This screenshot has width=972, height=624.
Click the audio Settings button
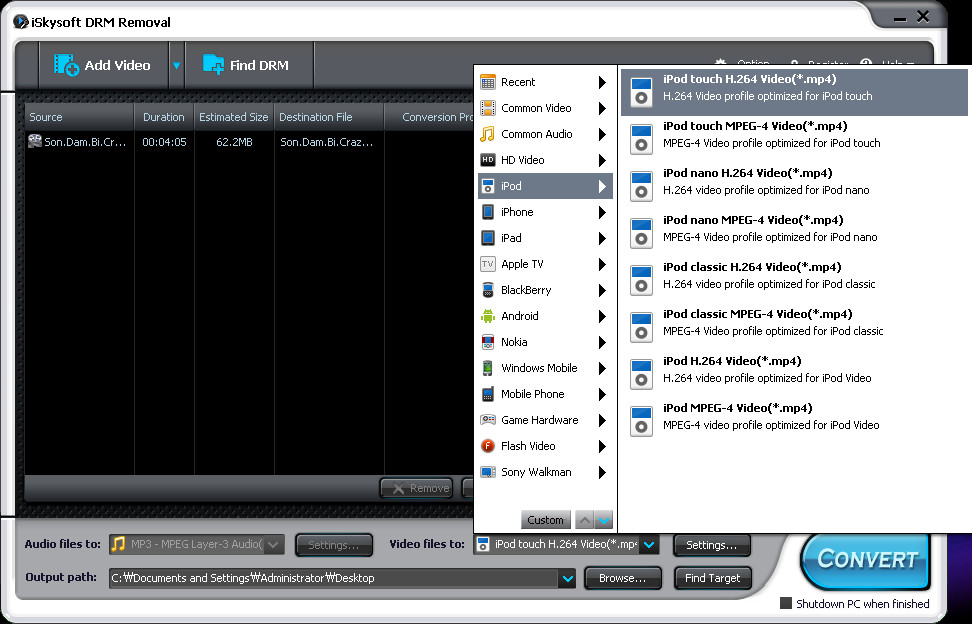pos(334,545)
